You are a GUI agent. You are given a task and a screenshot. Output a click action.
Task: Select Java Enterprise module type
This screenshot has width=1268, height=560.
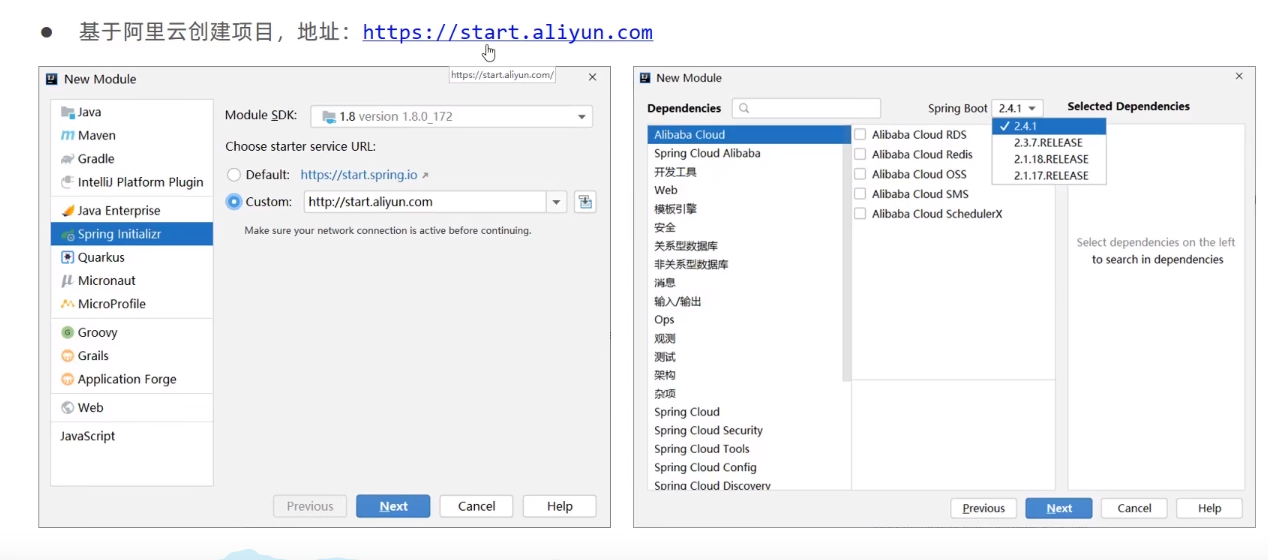131,210
